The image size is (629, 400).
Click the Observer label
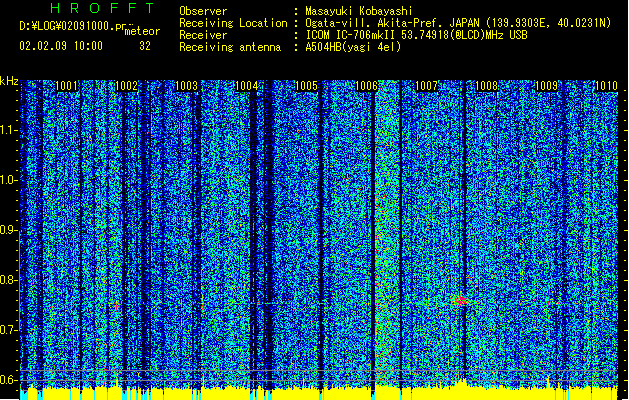(x=203, y=11)
